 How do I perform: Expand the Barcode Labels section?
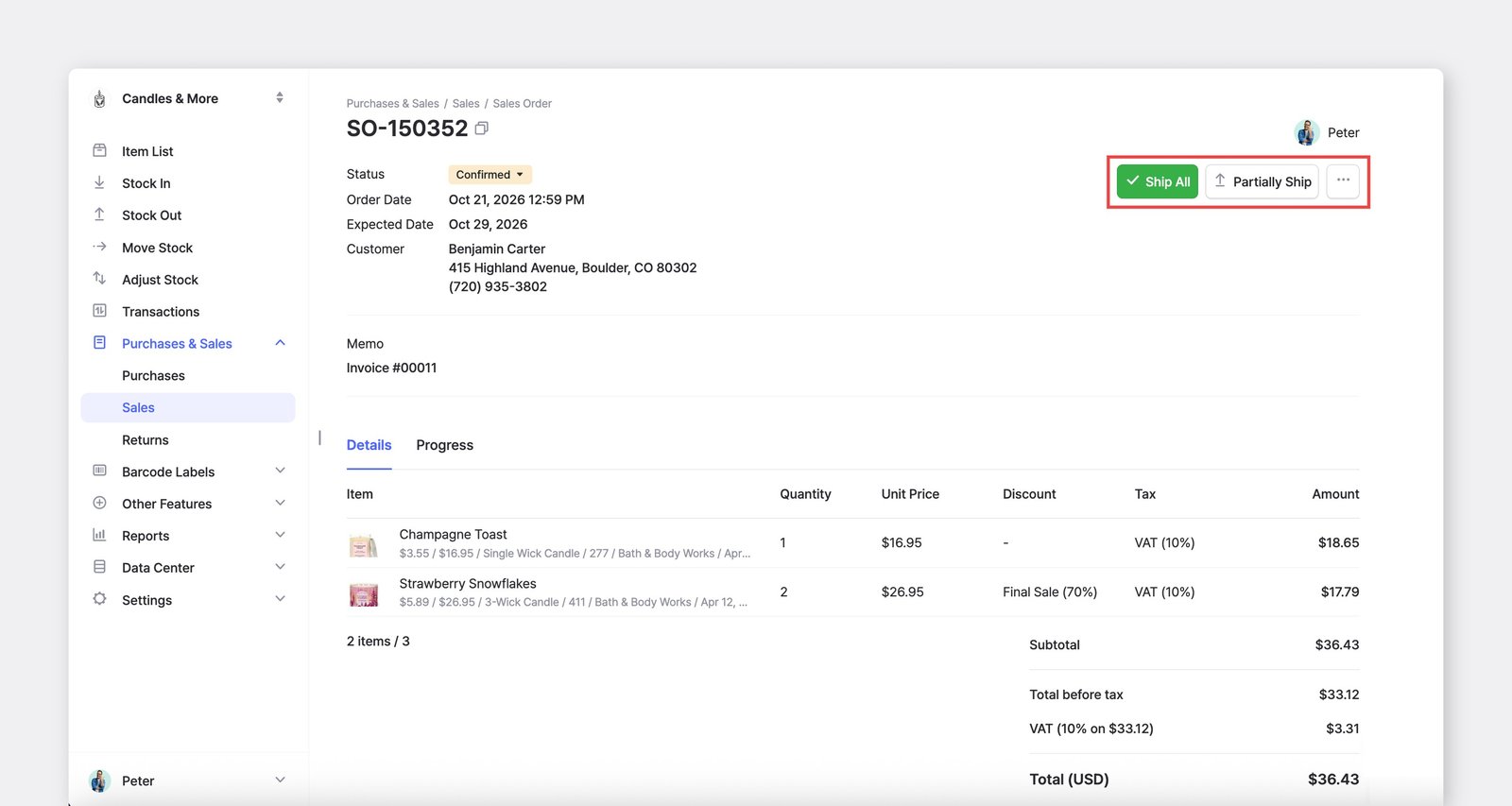tap(280, 471)
